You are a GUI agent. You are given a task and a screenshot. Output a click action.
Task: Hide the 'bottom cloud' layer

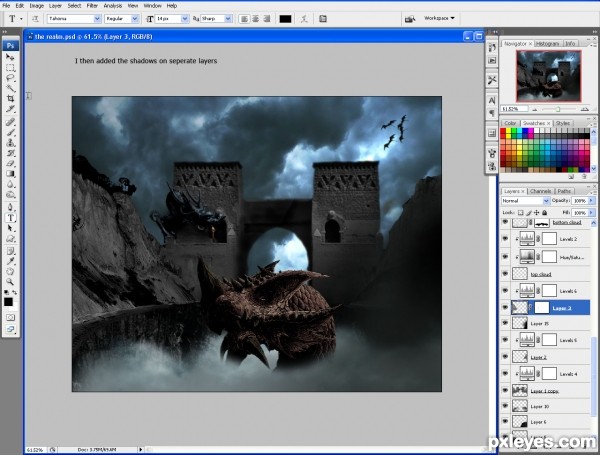[x=505, y=222]
